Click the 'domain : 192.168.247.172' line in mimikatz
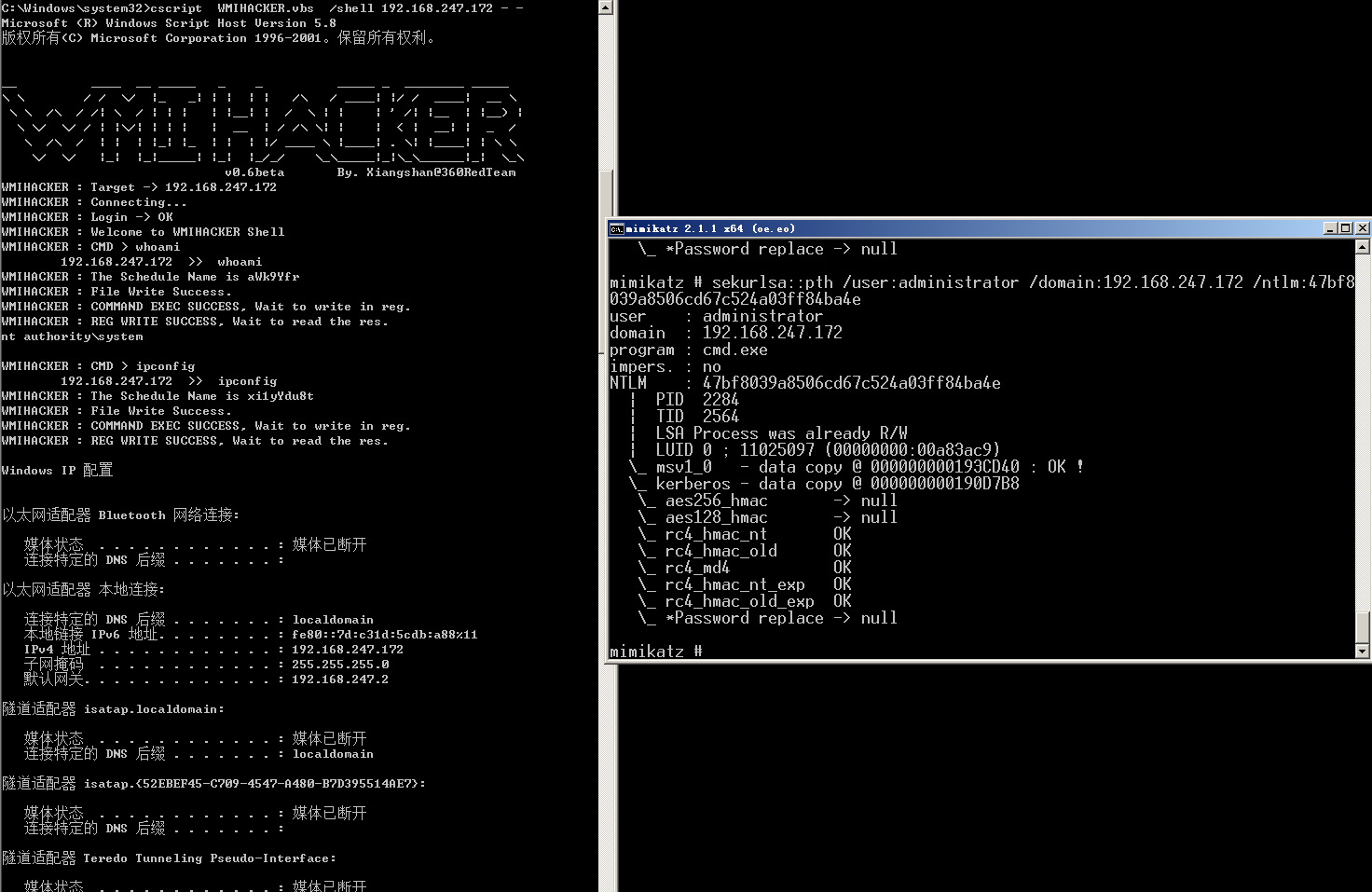This screenshot has width=1372, height=892. point(726,333)
